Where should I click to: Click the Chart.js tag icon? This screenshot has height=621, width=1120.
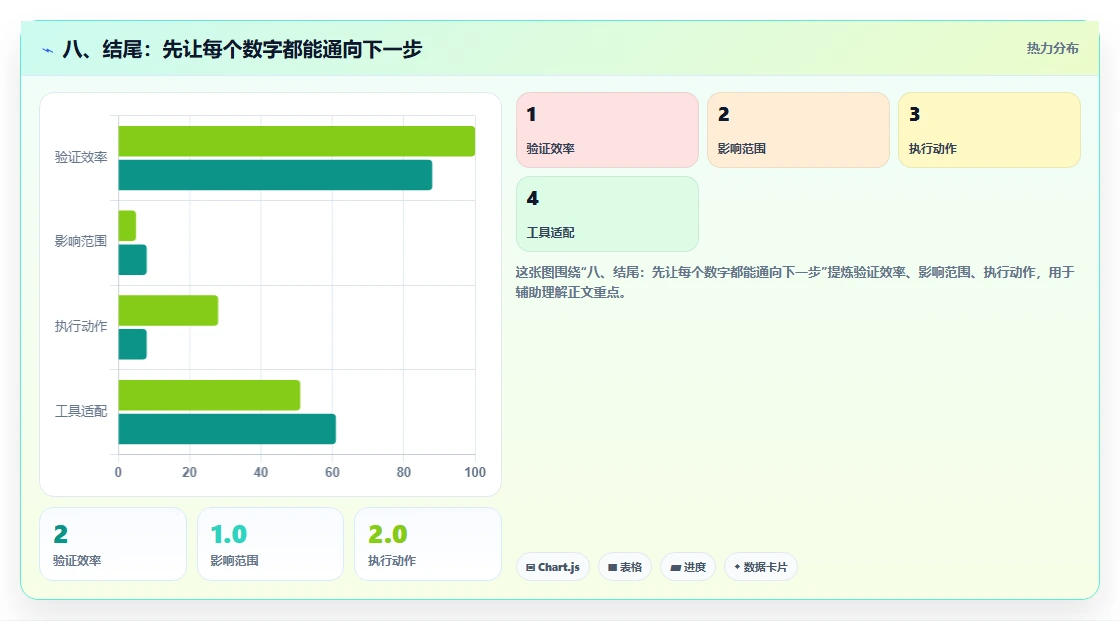[531, 567]
